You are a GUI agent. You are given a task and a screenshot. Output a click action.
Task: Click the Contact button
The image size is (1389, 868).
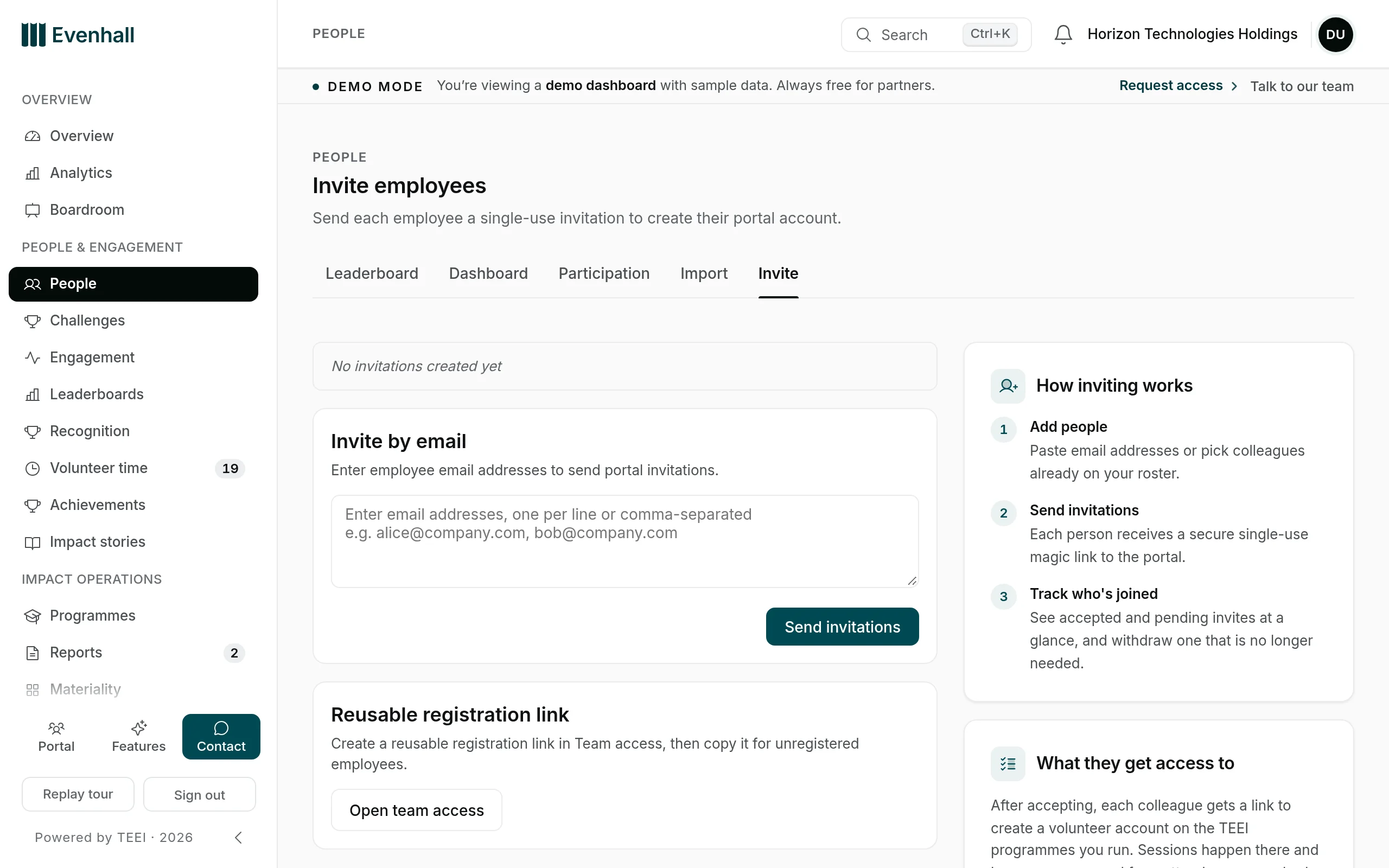pos(221,737)
